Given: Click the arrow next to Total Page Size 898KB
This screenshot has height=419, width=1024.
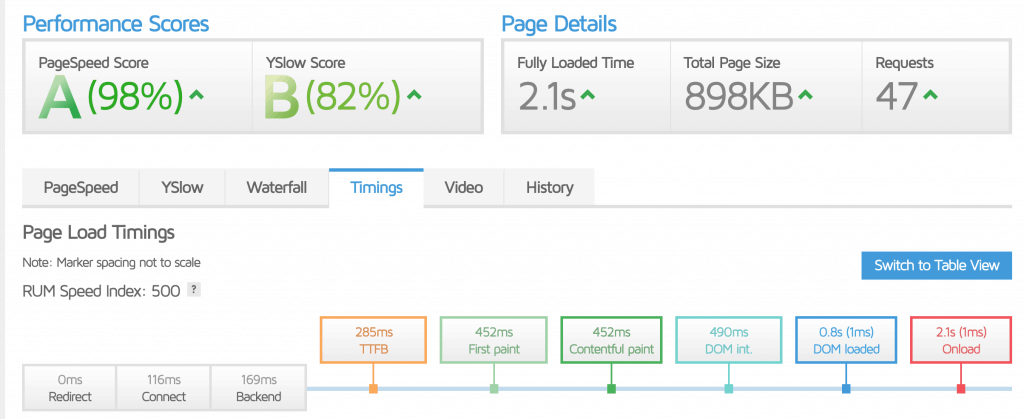Looking at the screenshot, I should click(x=806, y=96).
